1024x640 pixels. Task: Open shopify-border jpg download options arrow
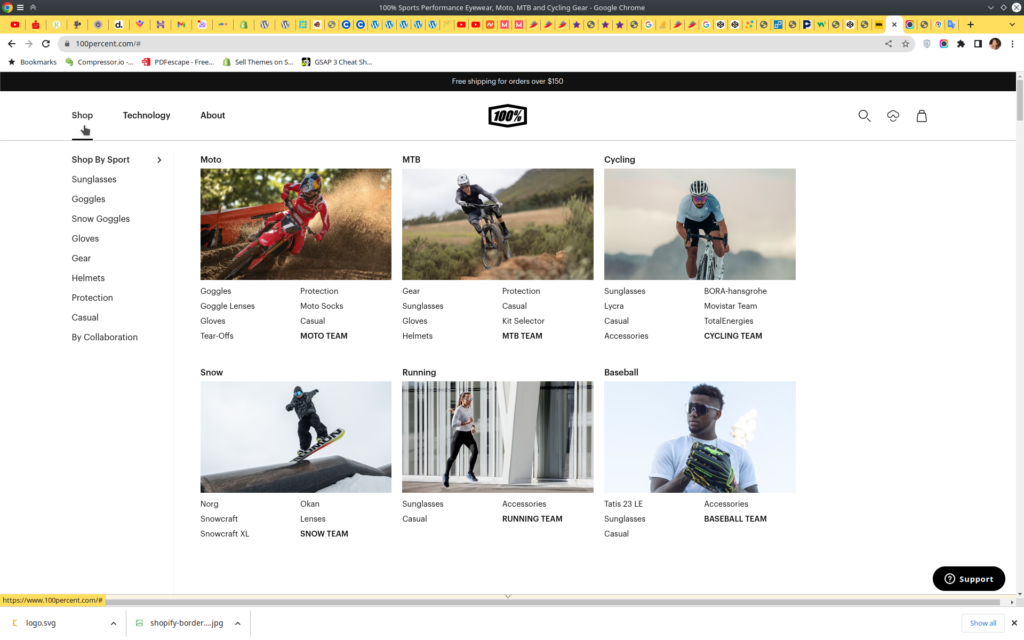click(237, 623)
